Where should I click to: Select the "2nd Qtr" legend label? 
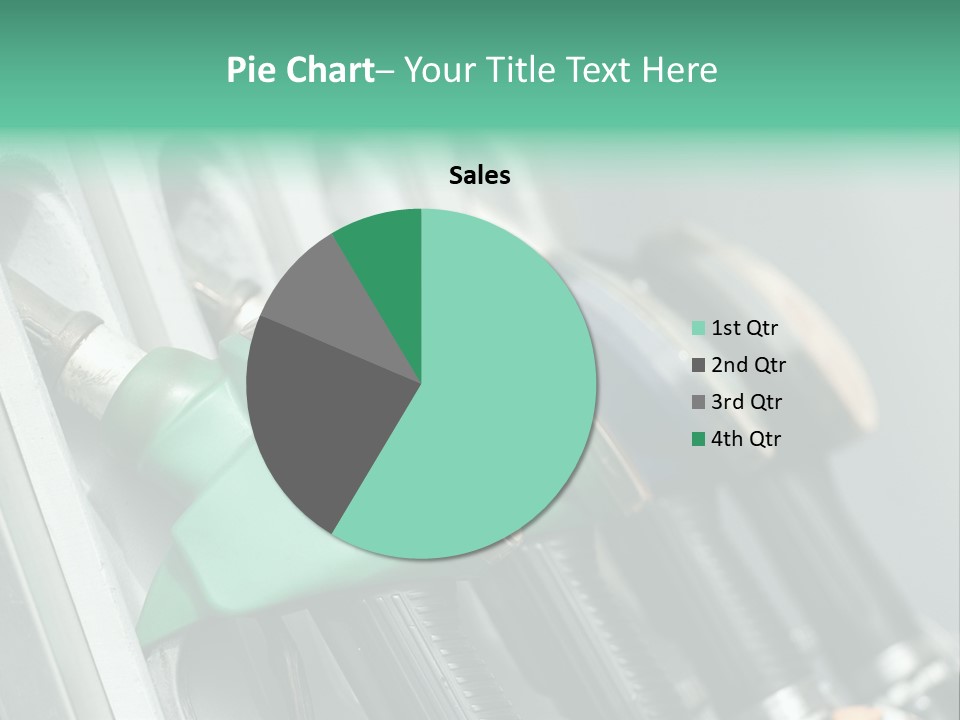[748, 365]
